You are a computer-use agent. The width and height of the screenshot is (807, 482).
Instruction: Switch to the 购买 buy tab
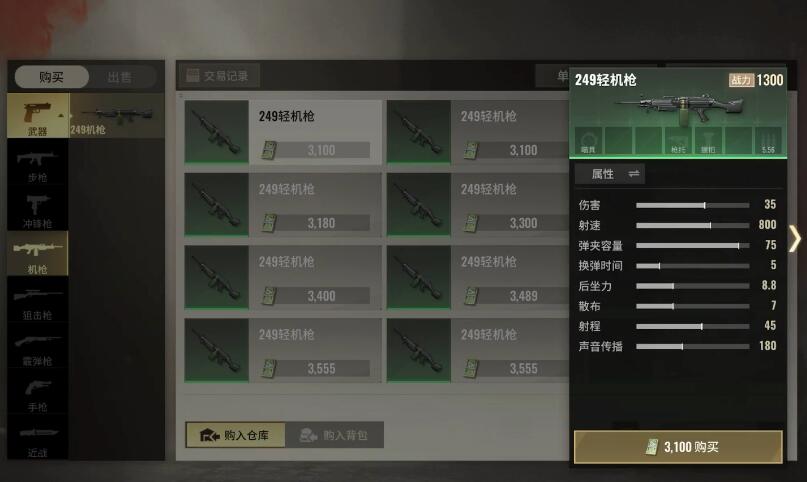coord(51,77)
